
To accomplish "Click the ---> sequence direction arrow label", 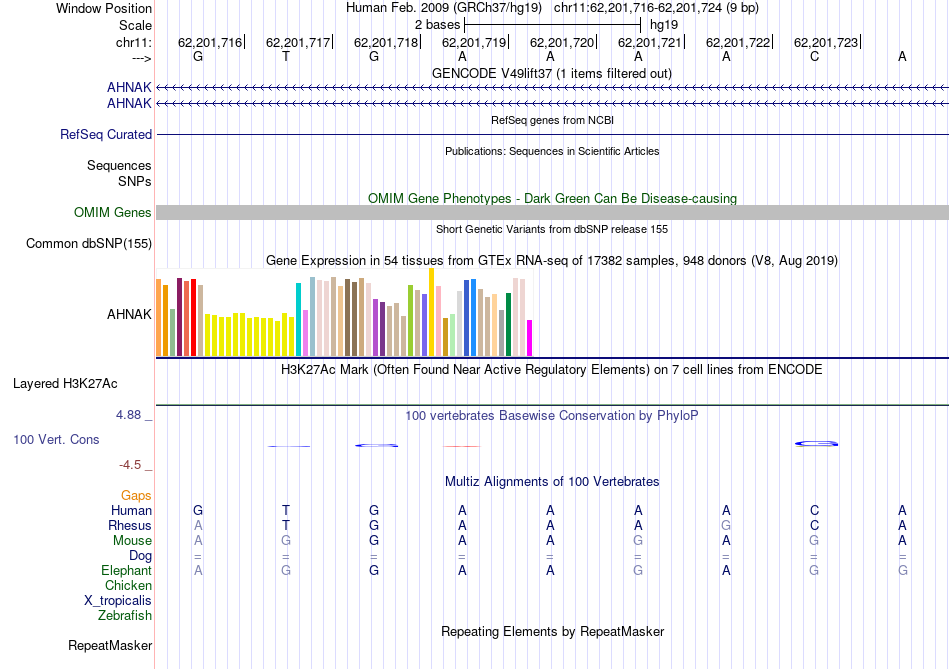I will pos(141,58).
